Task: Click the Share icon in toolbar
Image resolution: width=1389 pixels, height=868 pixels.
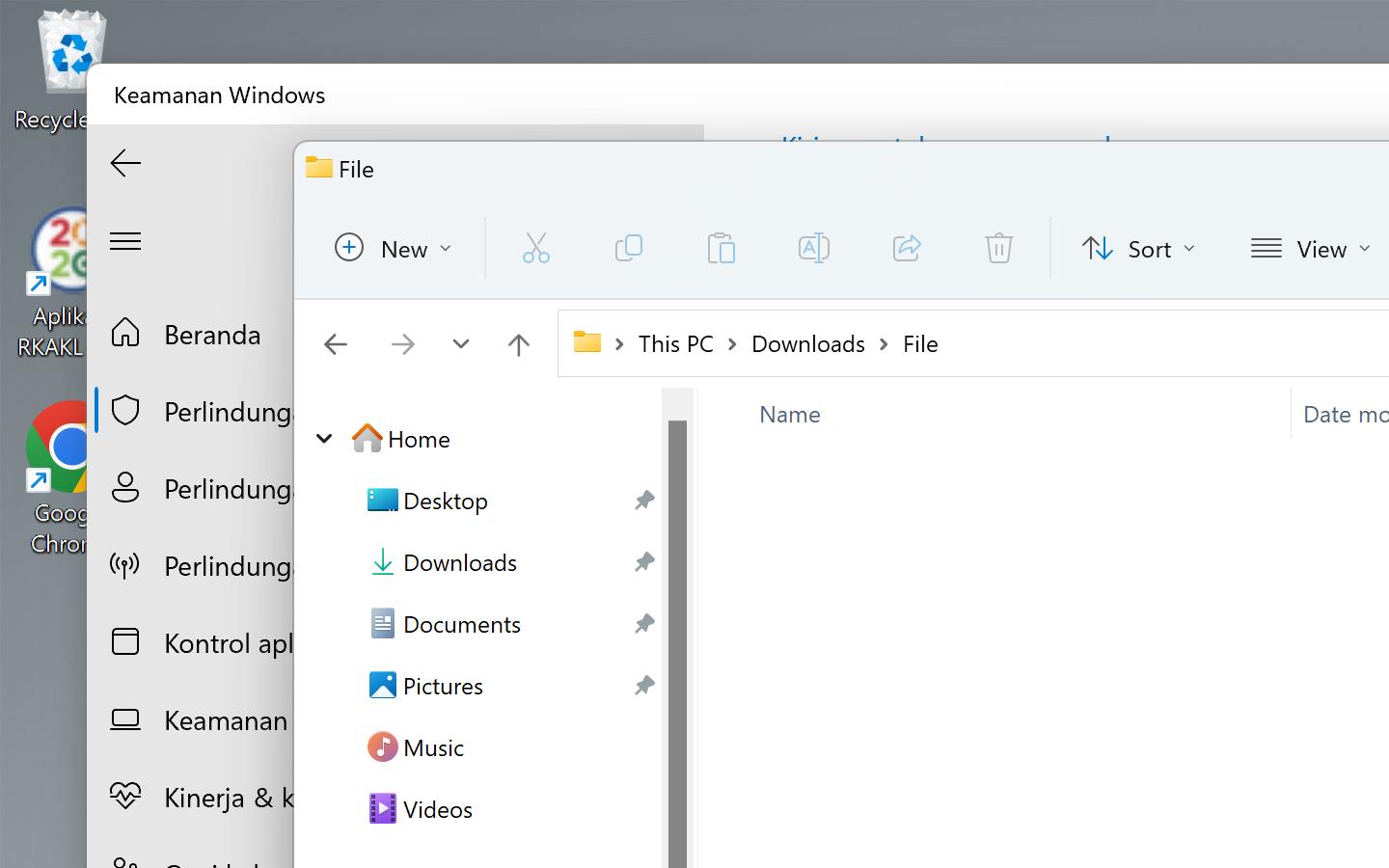Action: 906,248
